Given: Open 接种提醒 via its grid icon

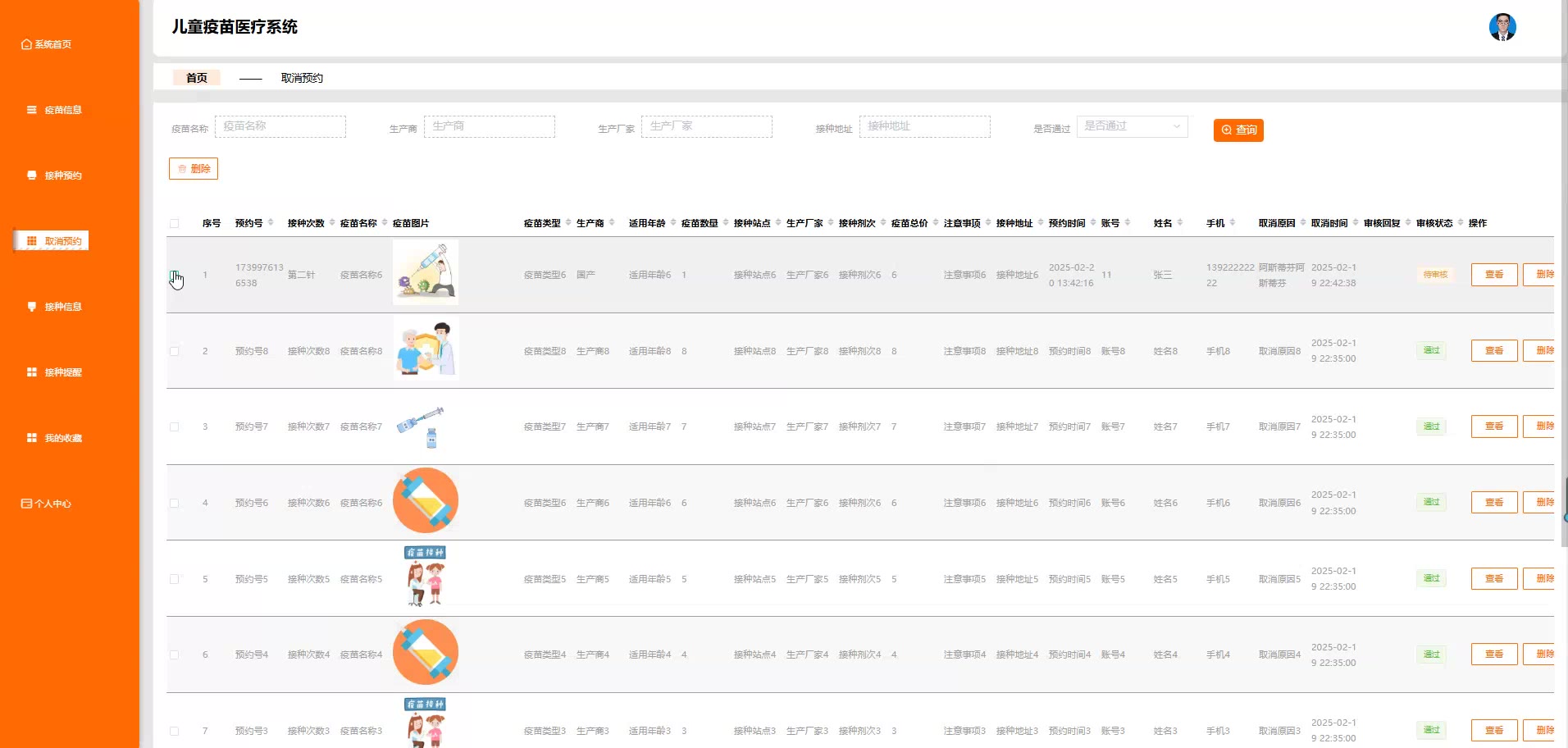Looking at the screenshot, I should tap(32, 372).
